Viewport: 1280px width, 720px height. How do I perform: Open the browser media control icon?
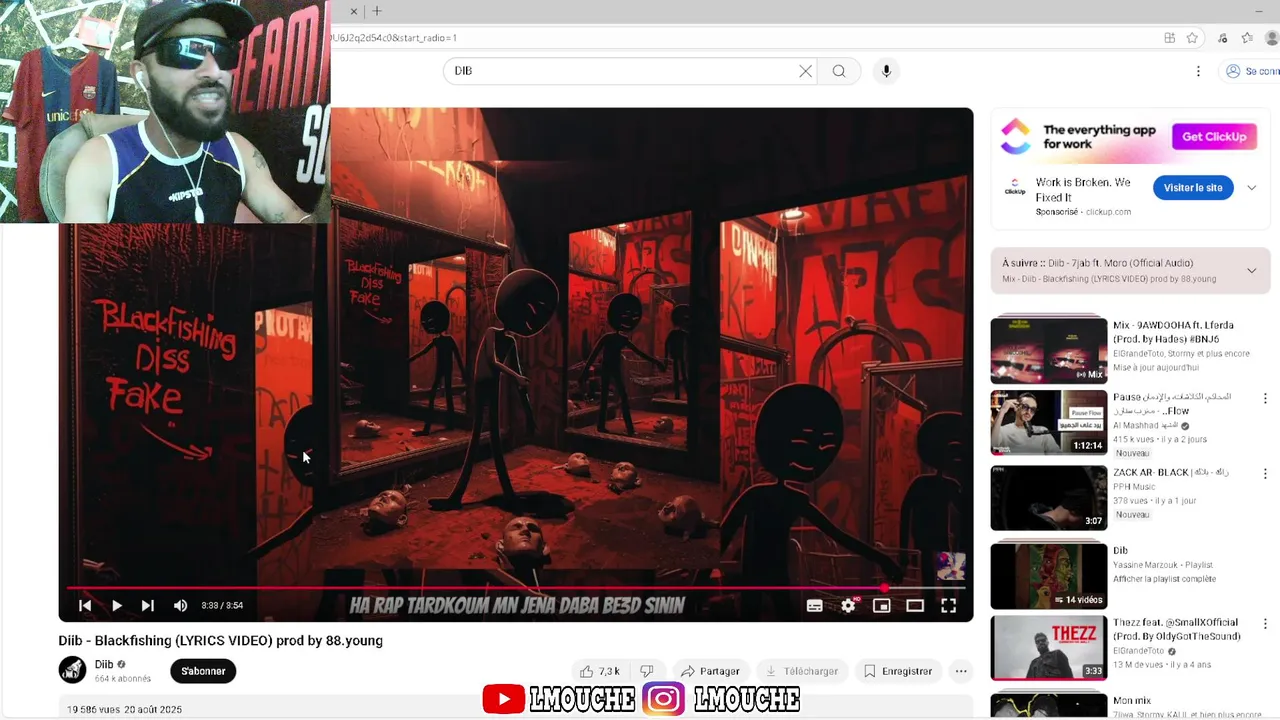click(1222, 38)
